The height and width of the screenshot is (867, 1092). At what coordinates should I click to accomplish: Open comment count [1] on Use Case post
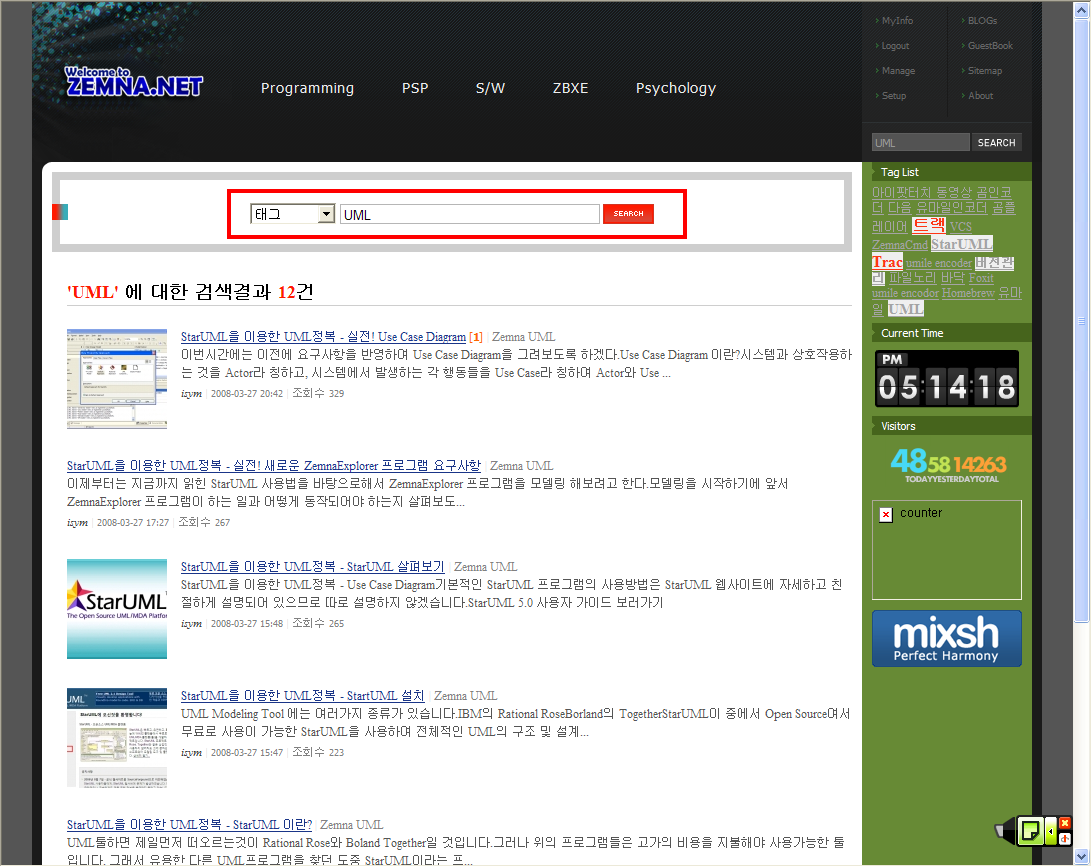pos(476,337)
